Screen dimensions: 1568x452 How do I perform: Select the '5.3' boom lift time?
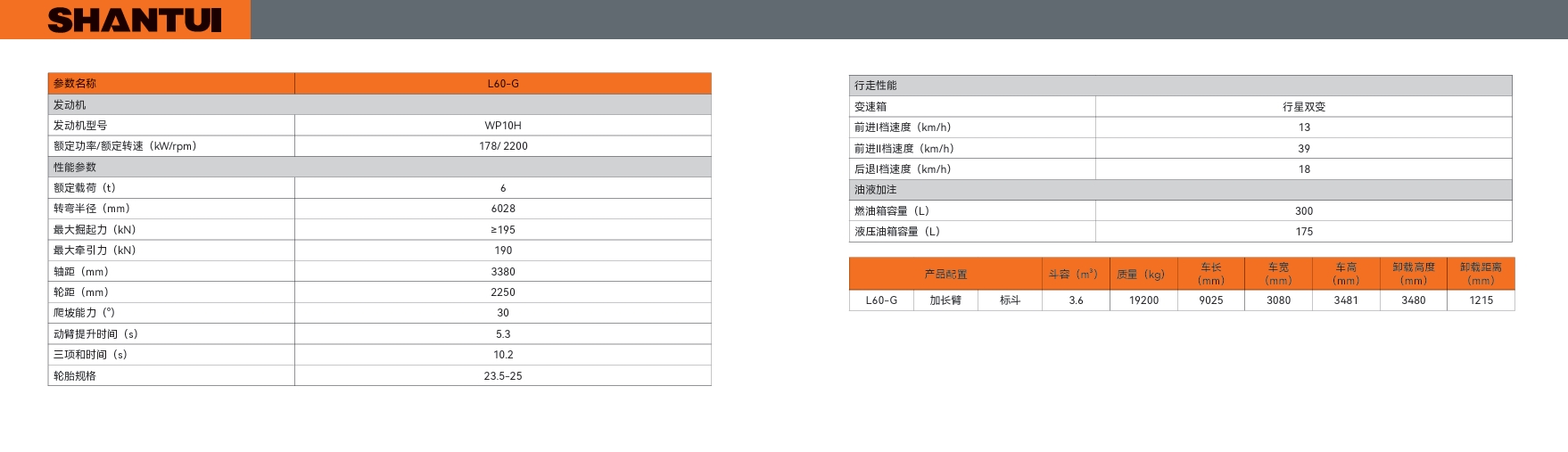coord(503,334)
